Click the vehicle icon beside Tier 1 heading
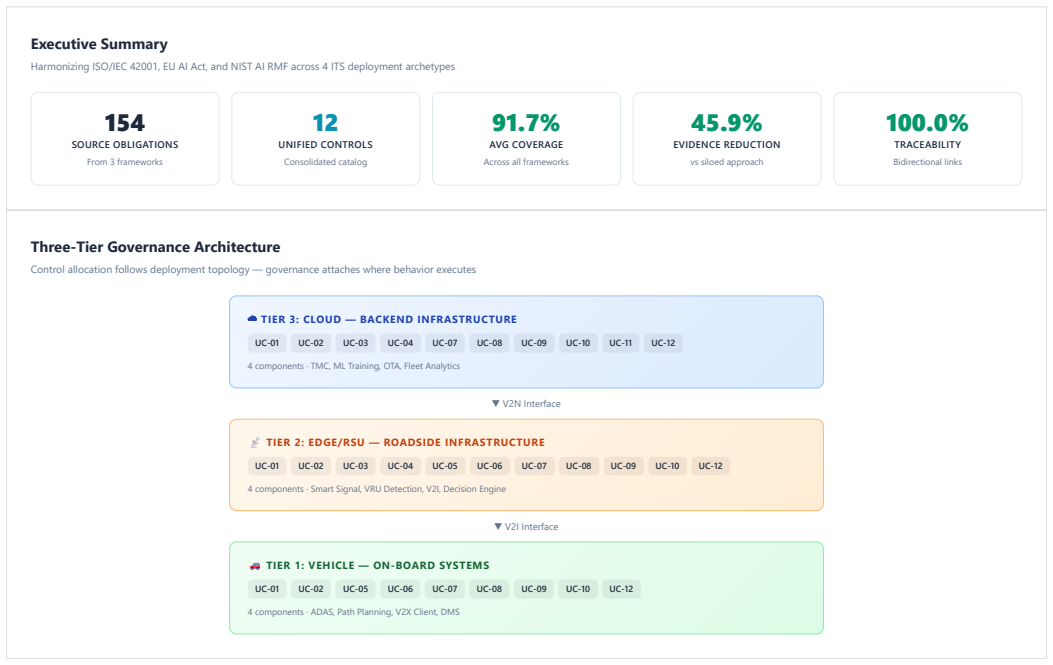Image resolution: width=1053 pixels, height=665 pixels. pos(255,566)
